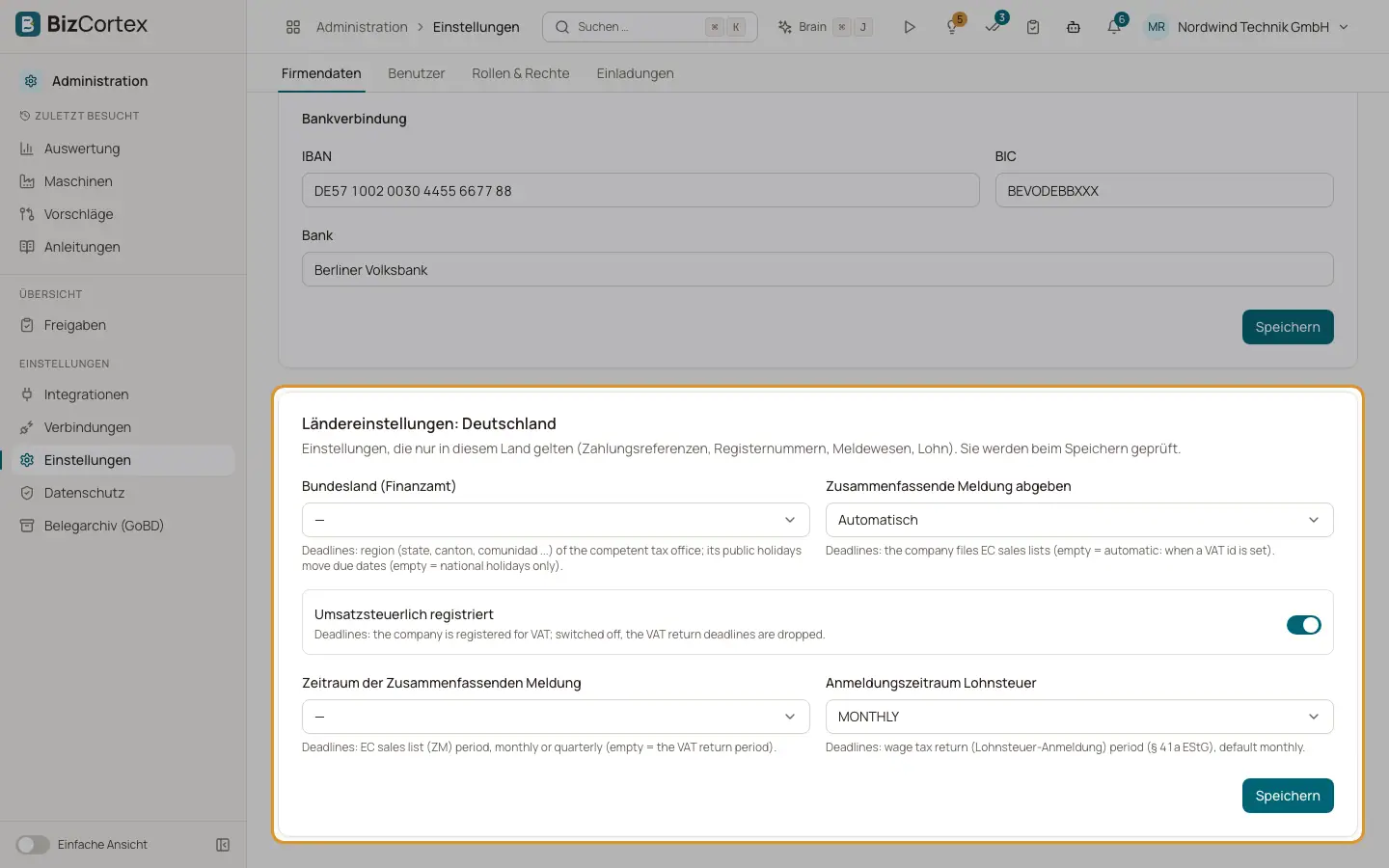Image resolution: width=1389 pixels, height=868 pixels.
Task: Toggle the Einfache Ansicht switch
Action: (x=33, y=845)
